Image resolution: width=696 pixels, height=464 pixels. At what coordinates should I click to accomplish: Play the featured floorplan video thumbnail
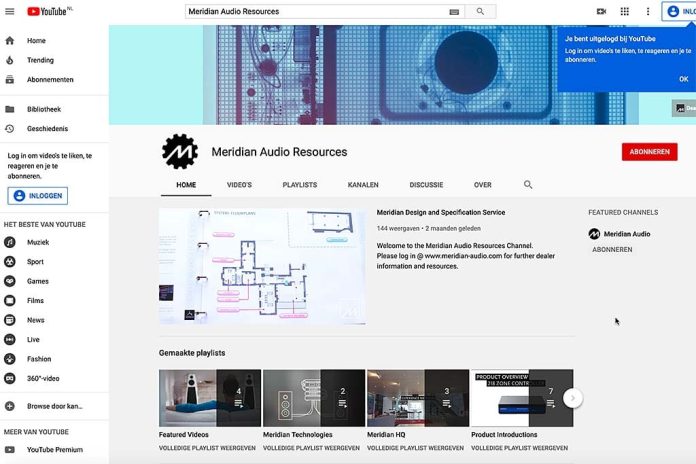coord(262,266)
